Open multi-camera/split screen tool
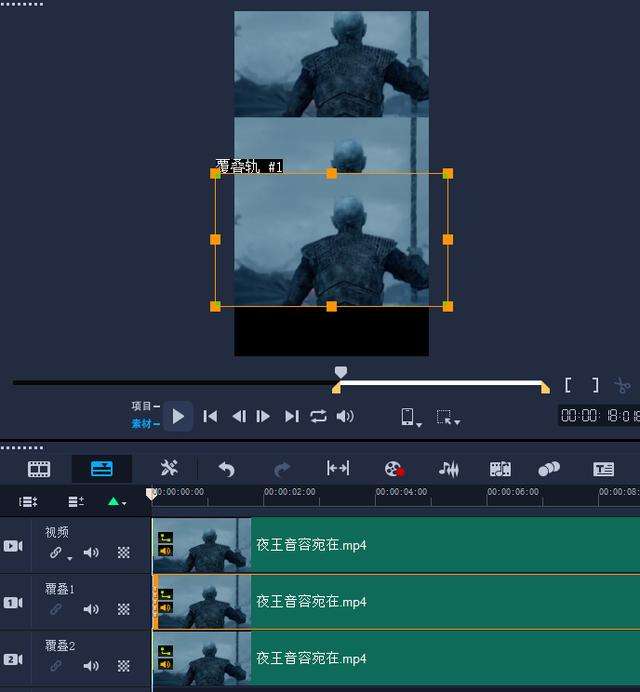This screenshot has width=640, height=692. point(500,469)
